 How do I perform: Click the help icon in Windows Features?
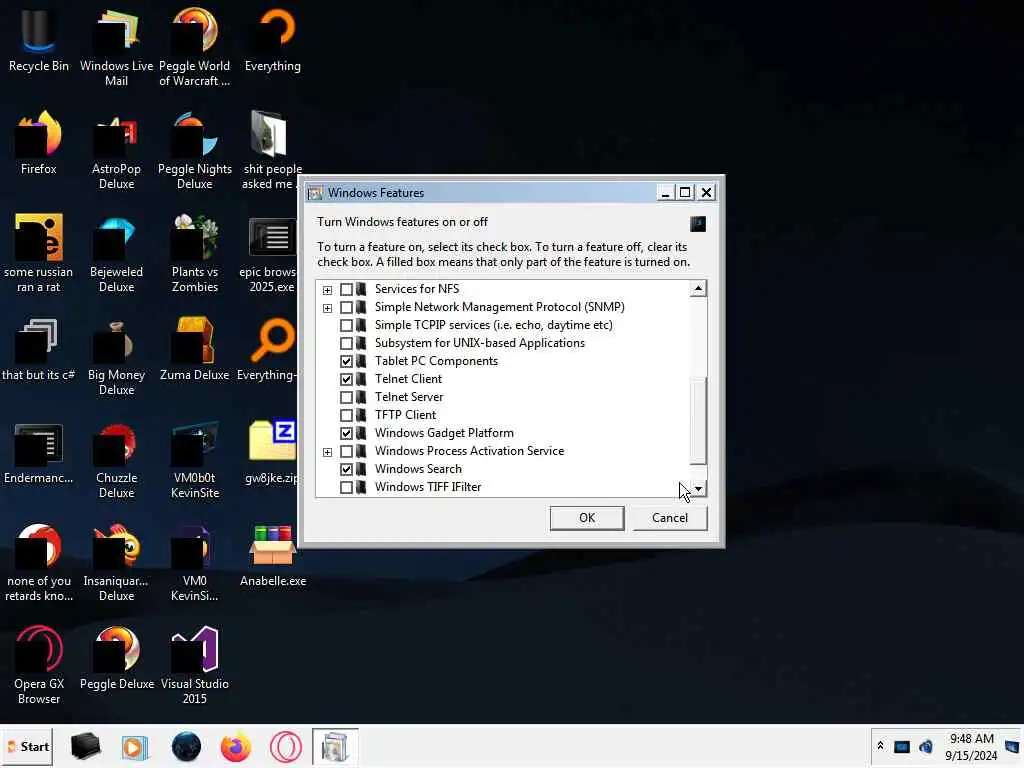697,224
